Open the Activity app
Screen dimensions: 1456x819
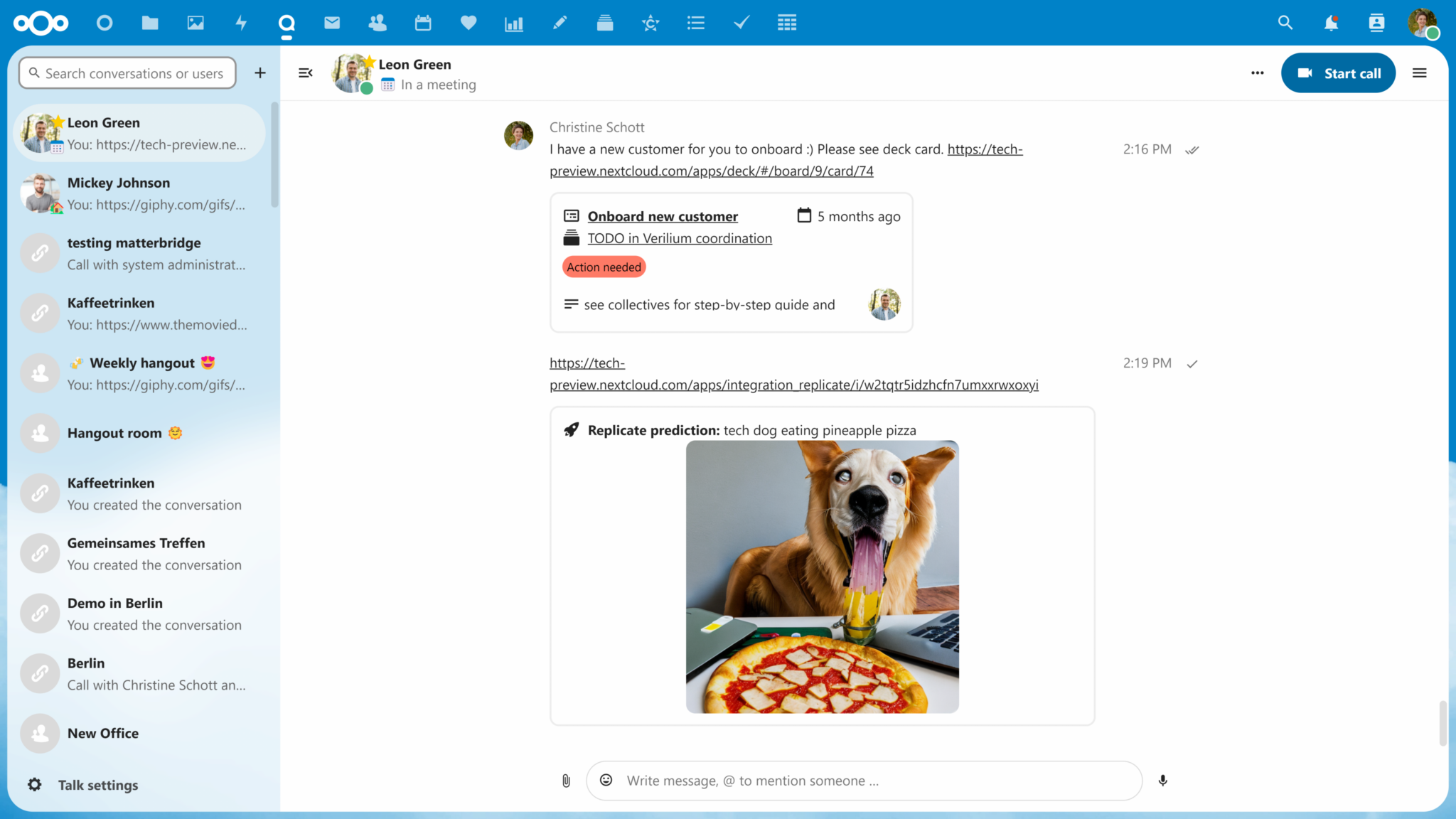tap(241, 22)
